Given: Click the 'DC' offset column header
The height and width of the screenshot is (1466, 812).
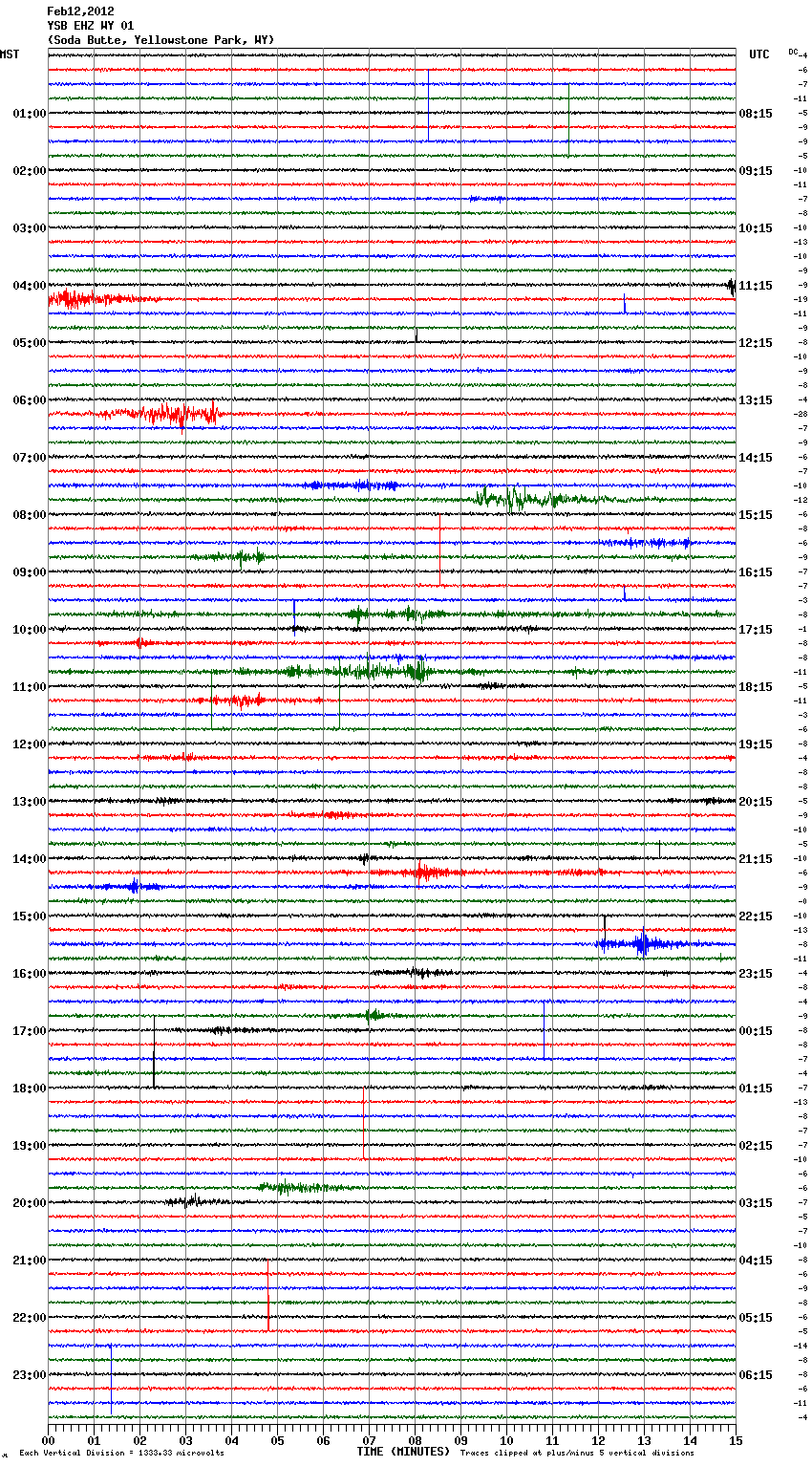Looking at the screenshot, I should point(793,52).
